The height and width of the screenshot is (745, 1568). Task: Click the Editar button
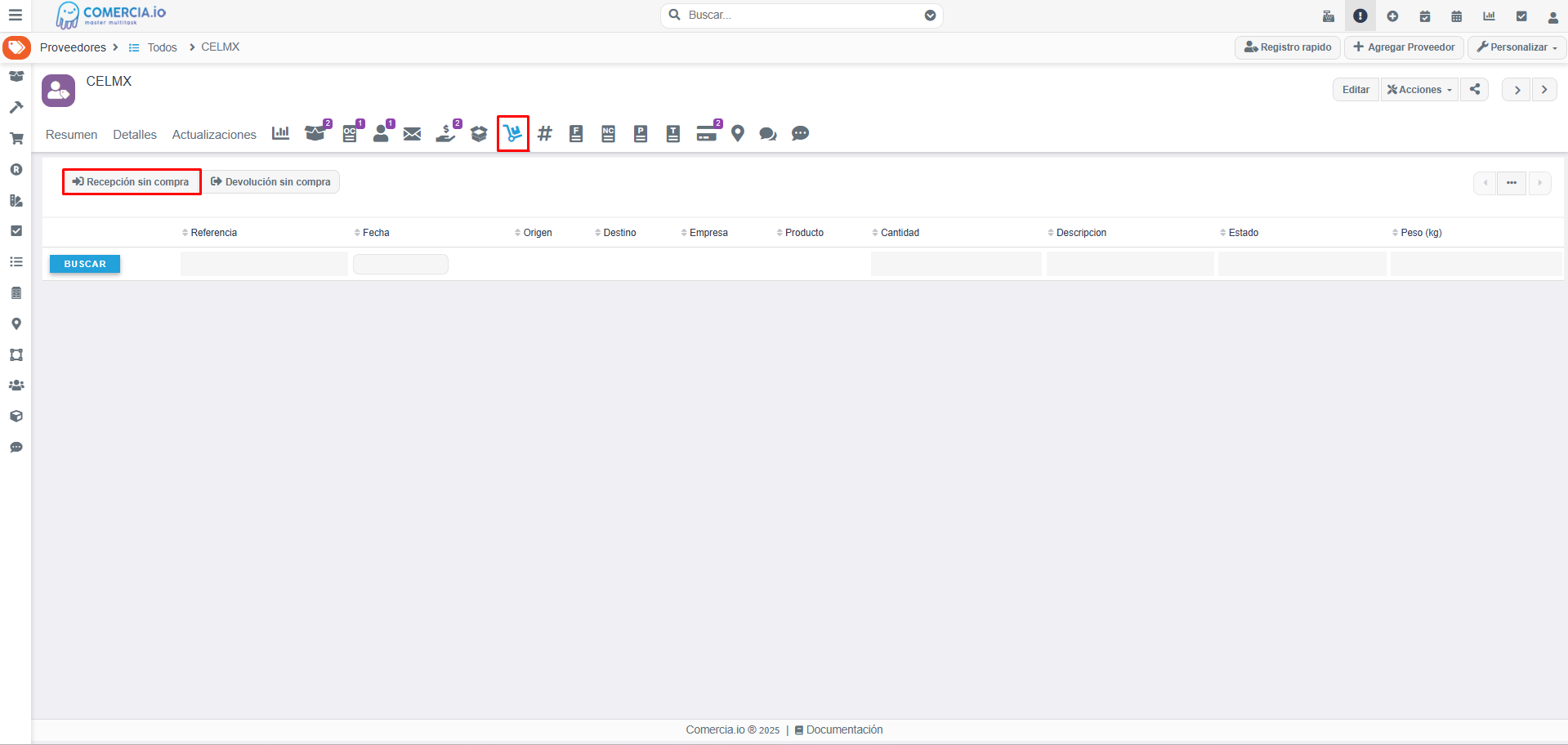click(1356, 89)
